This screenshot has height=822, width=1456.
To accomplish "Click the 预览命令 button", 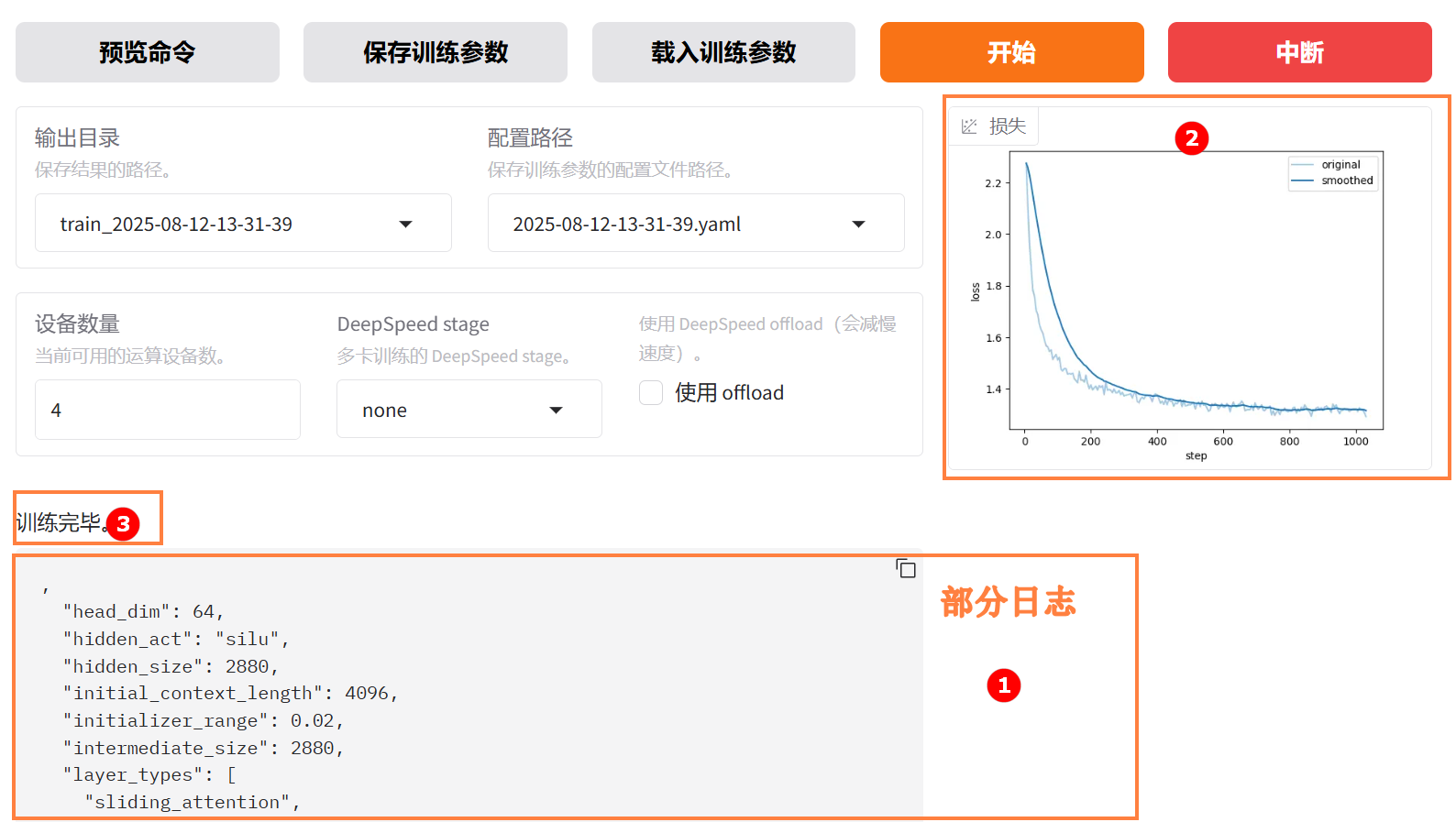I will (x=148, y=53).
